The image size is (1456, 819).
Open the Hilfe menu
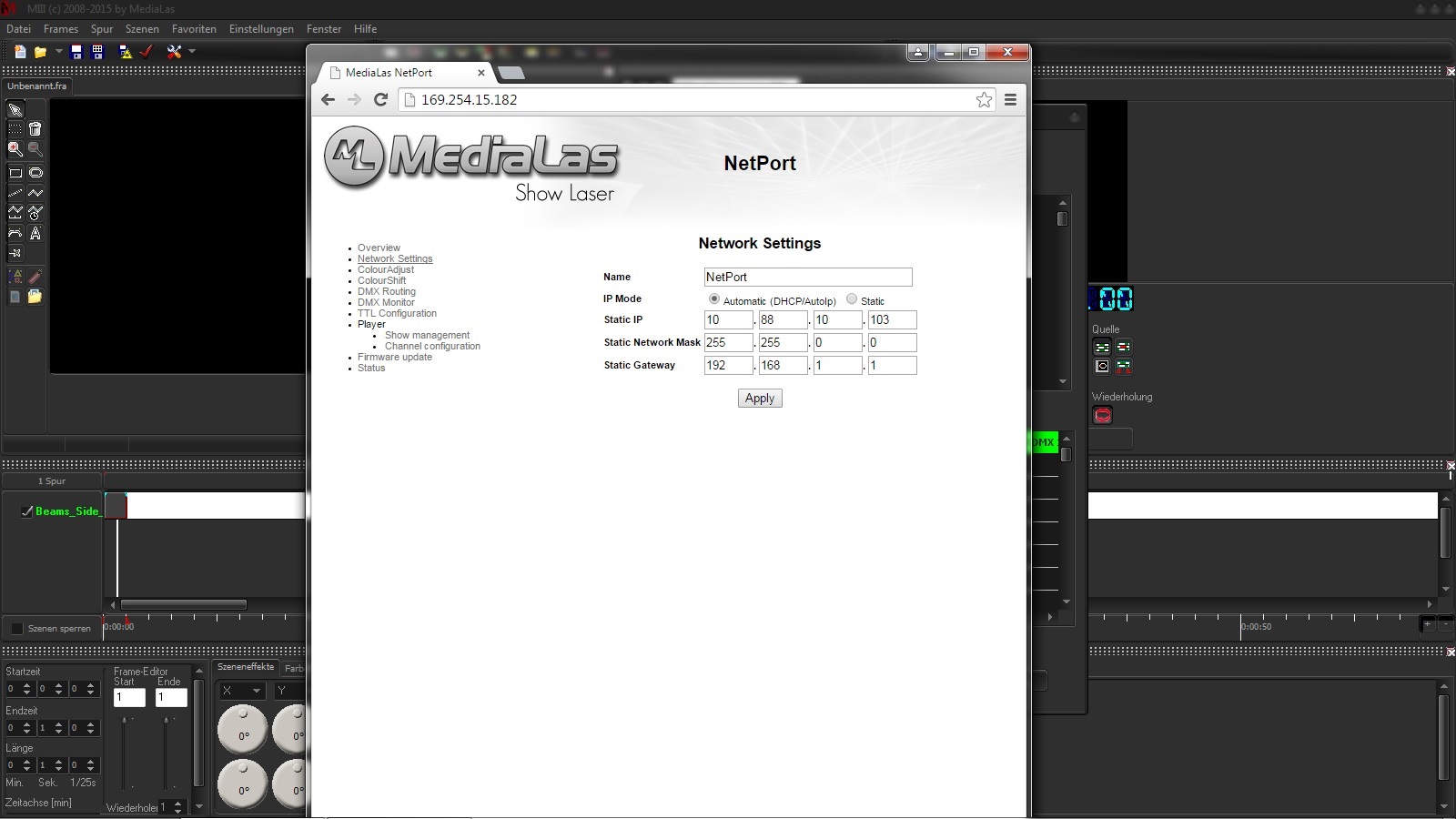pos(365,29)
